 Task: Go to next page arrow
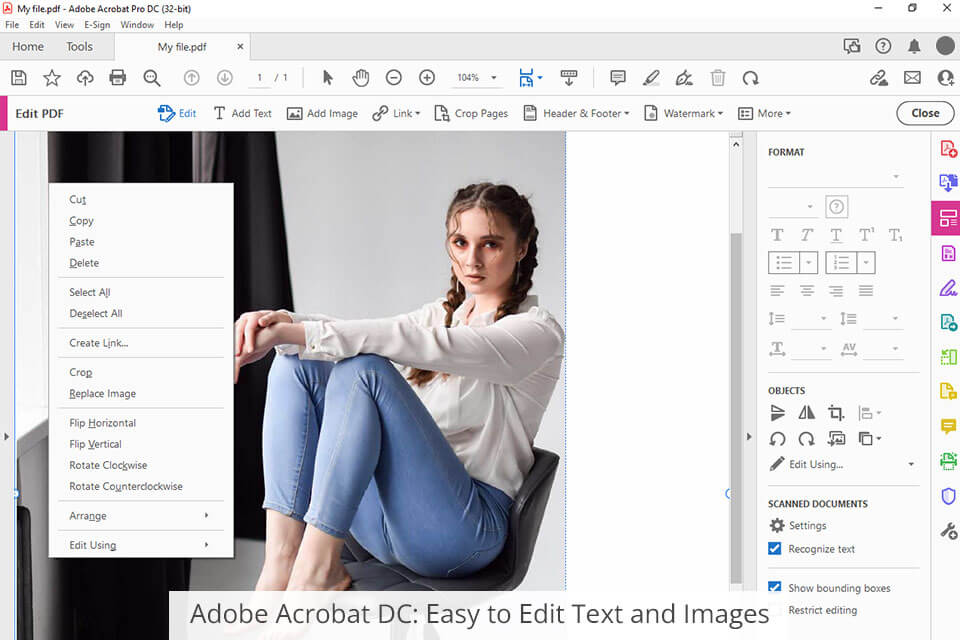coord(225,78)
